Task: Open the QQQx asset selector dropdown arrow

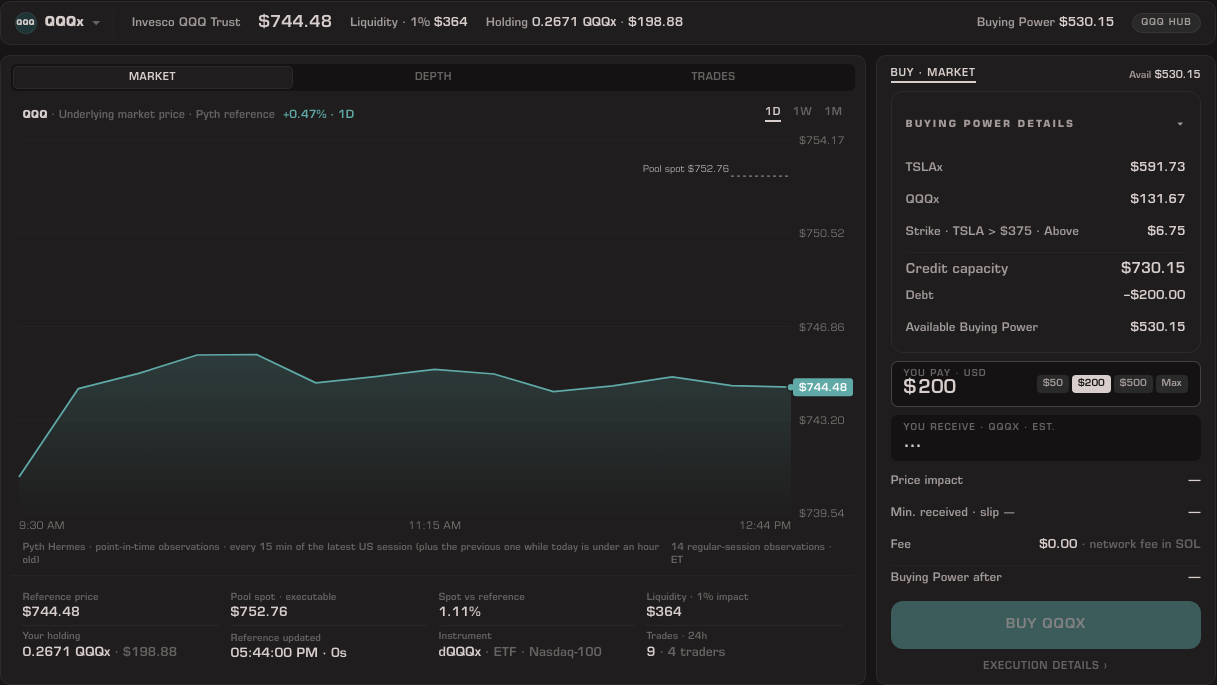Action: 96,23
